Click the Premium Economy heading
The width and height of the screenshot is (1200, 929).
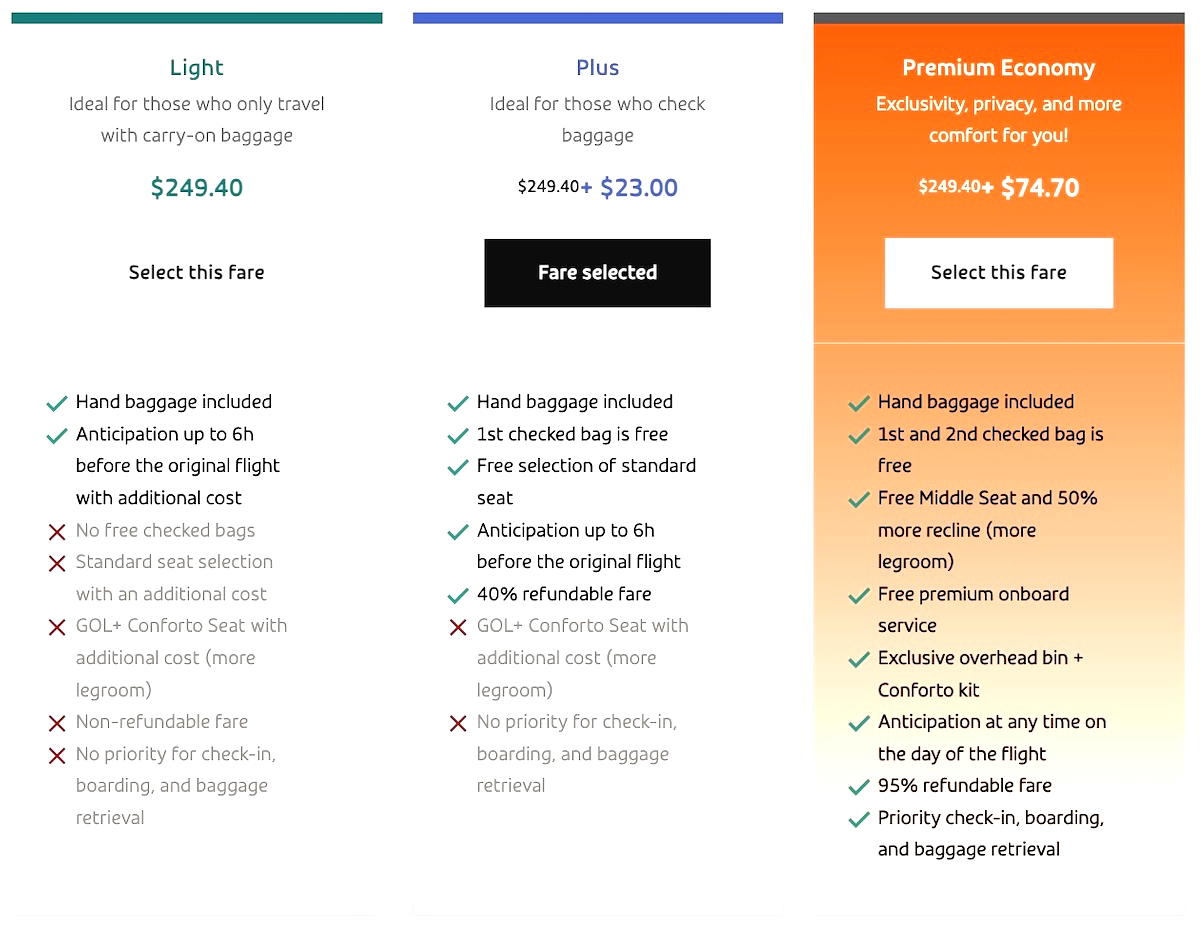point(999,68)
